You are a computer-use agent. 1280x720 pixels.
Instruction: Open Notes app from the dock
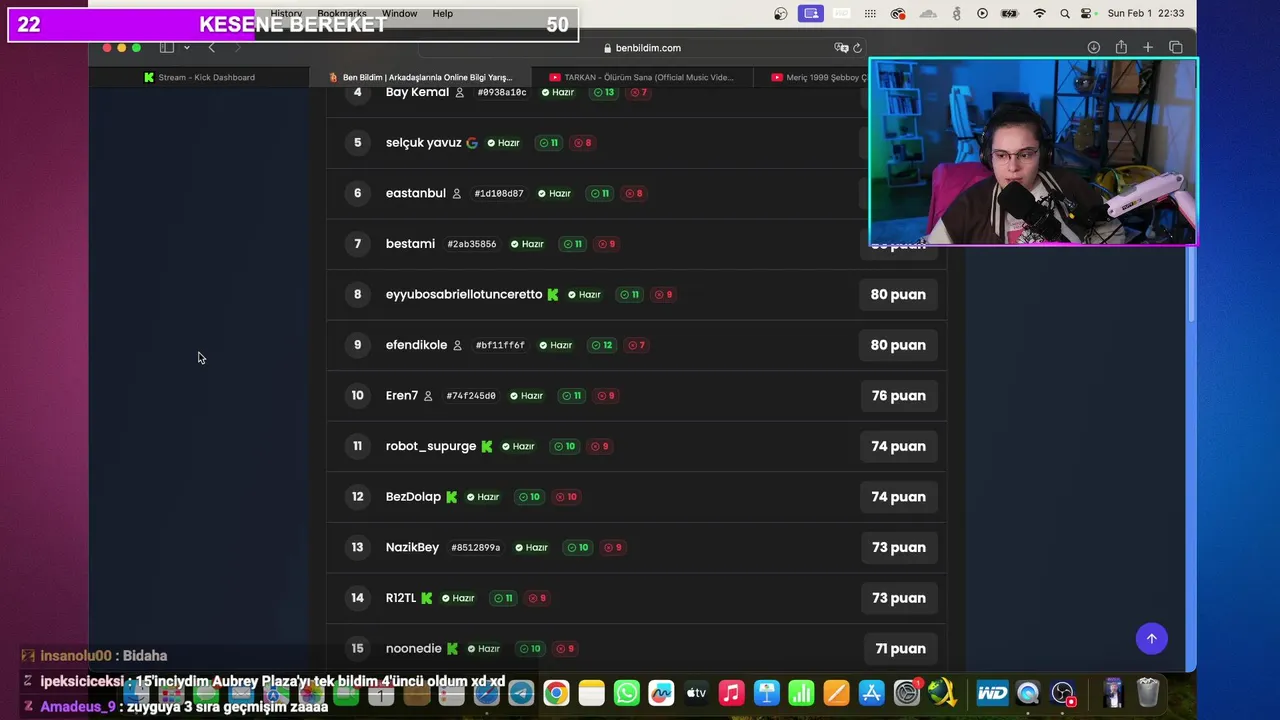[592, 693]
